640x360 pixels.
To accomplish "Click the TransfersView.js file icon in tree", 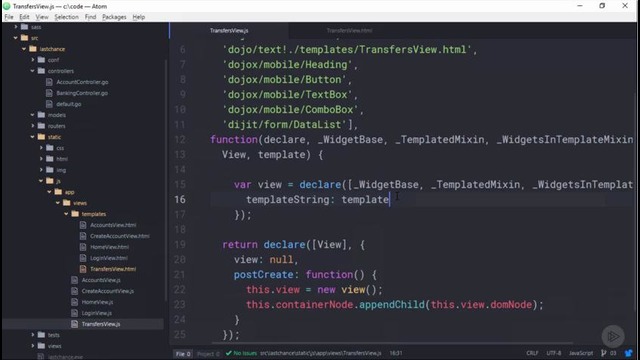I will point(74,324).
